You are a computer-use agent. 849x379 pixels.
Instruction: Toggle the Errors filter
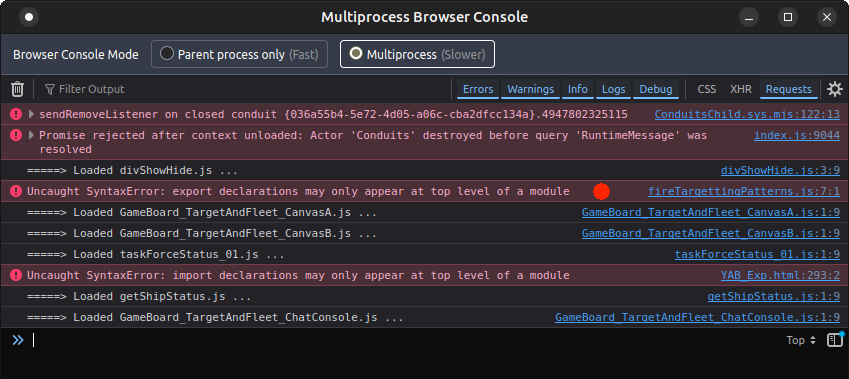tap(478, 89)
